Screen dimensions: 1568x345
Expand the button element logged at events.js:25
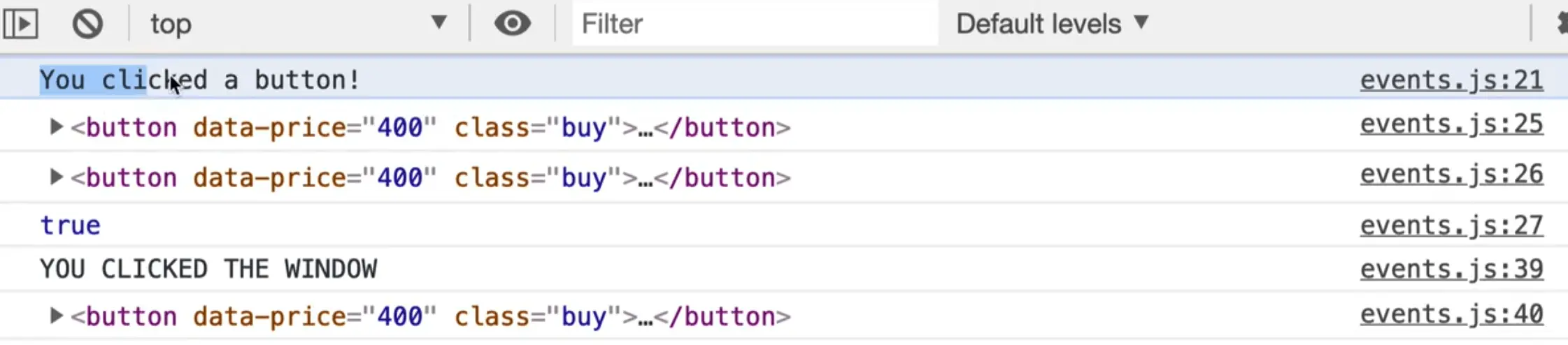click(x=55, y=127)
